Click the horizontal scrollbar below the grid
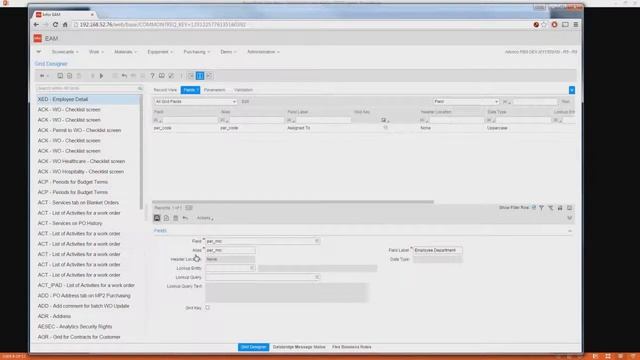This screenshot has width=640, height=360. (293, 202)
